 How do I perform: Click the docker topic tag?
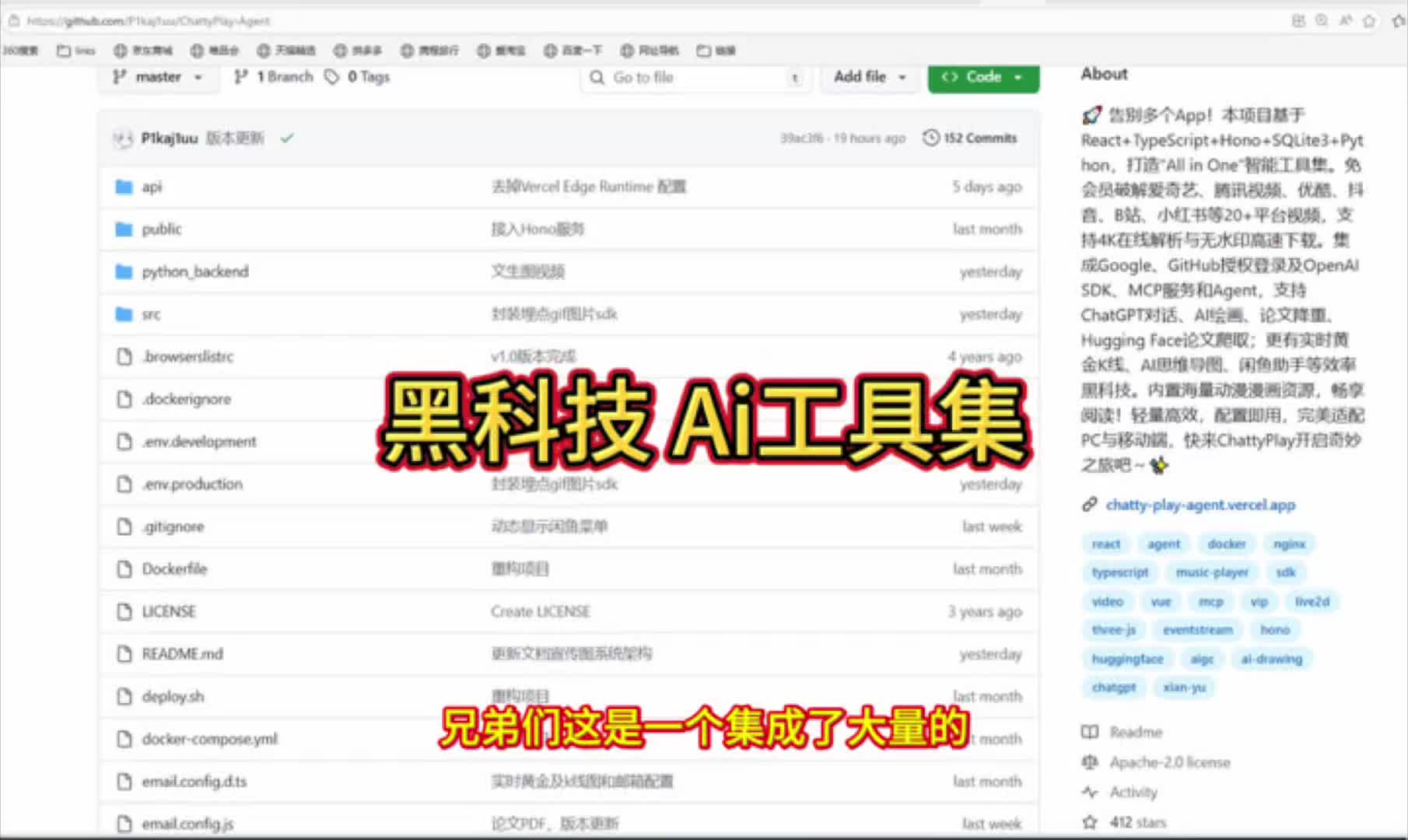(x=1227, y=544)
